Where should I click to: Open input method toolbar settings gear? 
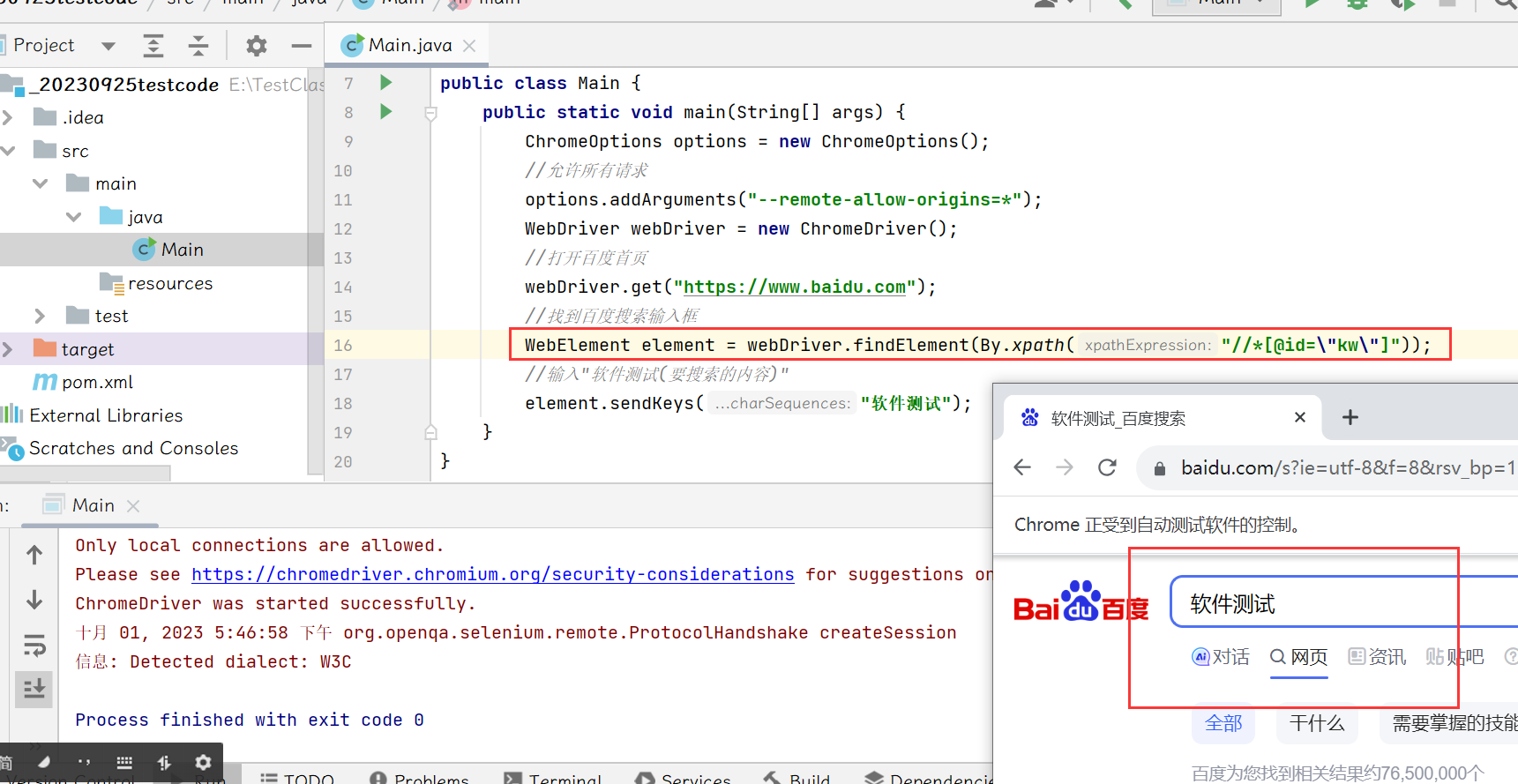(x=204, y=762)
